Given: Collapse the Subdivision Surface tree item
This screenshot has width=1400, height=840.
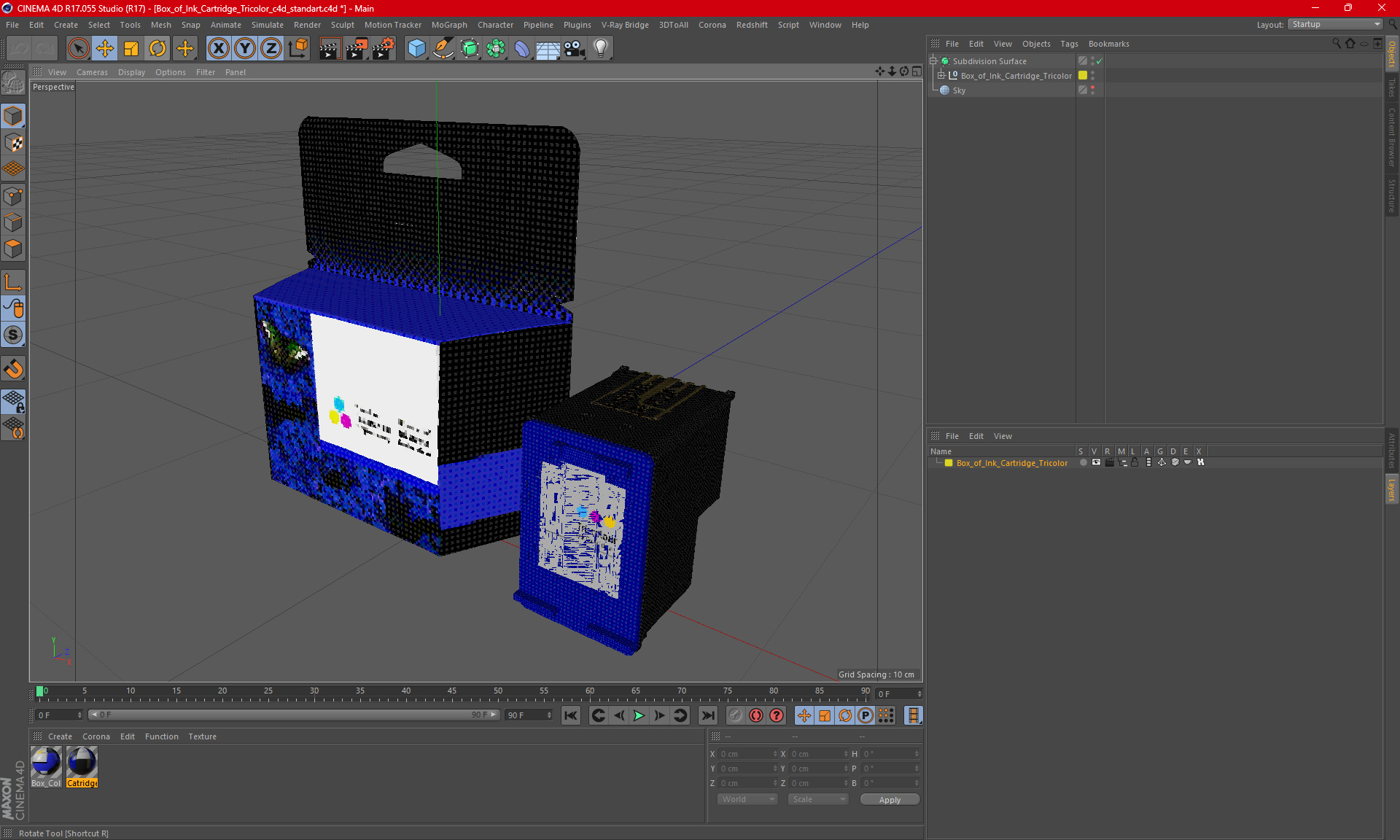Looking at the screenshot, I should pos(933,61).
